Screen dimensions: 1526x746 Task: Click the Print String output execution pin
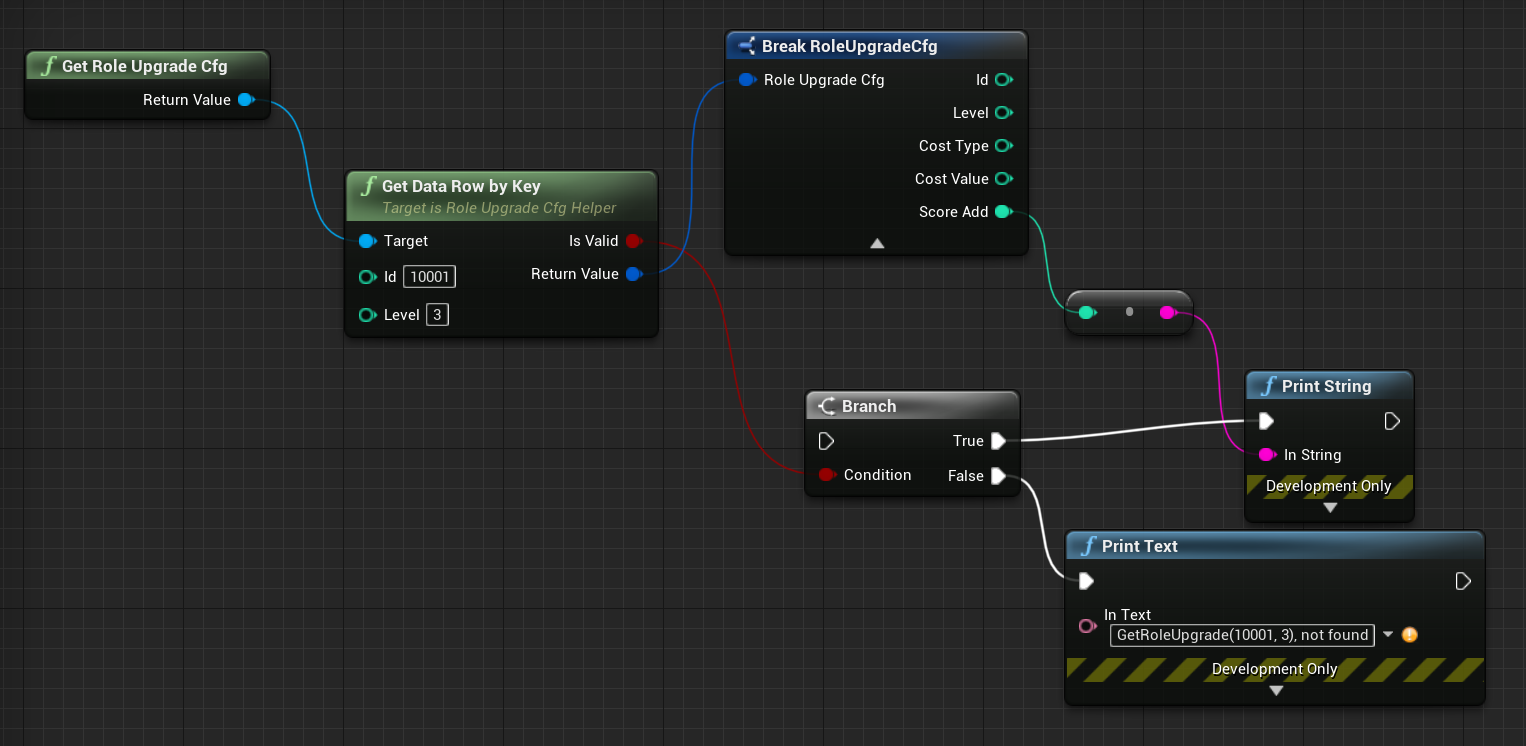1392,421
